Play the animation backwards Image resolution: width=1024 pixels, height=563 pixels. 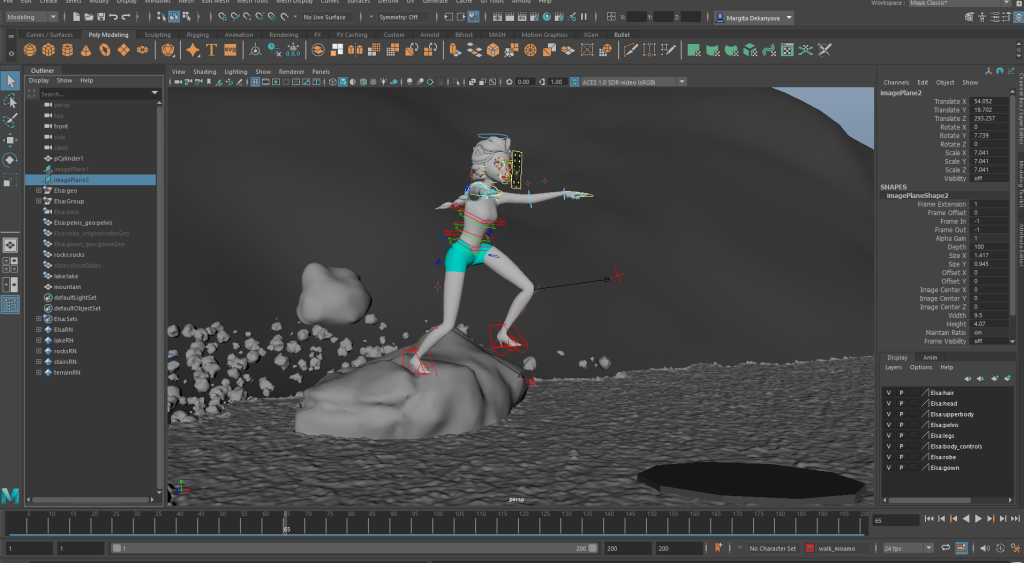click(x=966, y=519)
